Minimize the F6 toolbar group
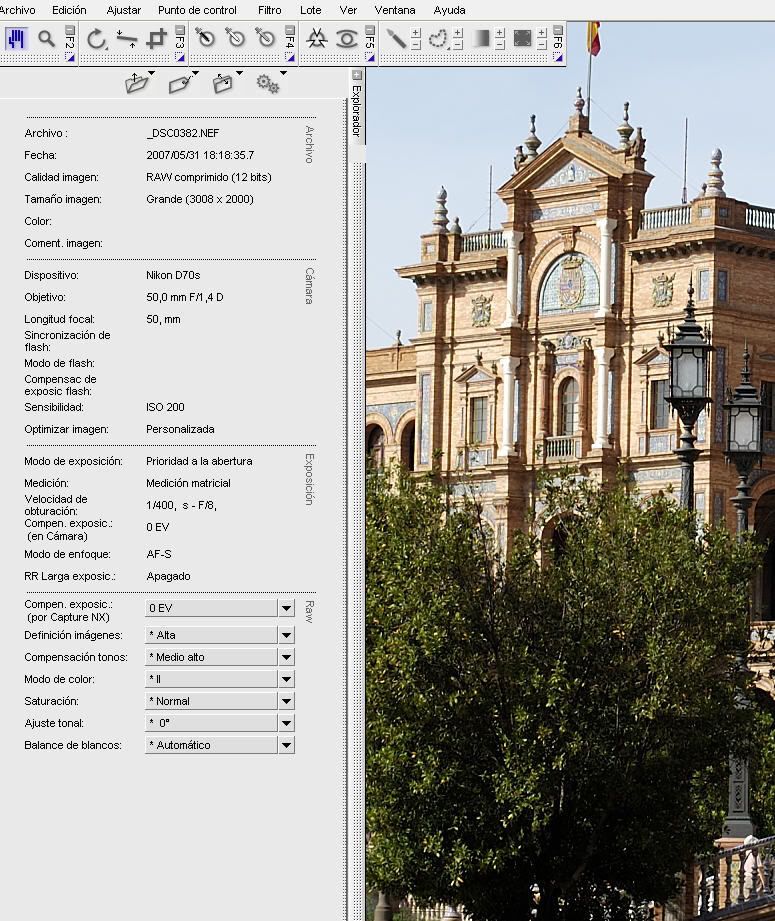Image resolution: width=775 pixels, height=921 pixels. pyautogui.click(x=558, y=29)
